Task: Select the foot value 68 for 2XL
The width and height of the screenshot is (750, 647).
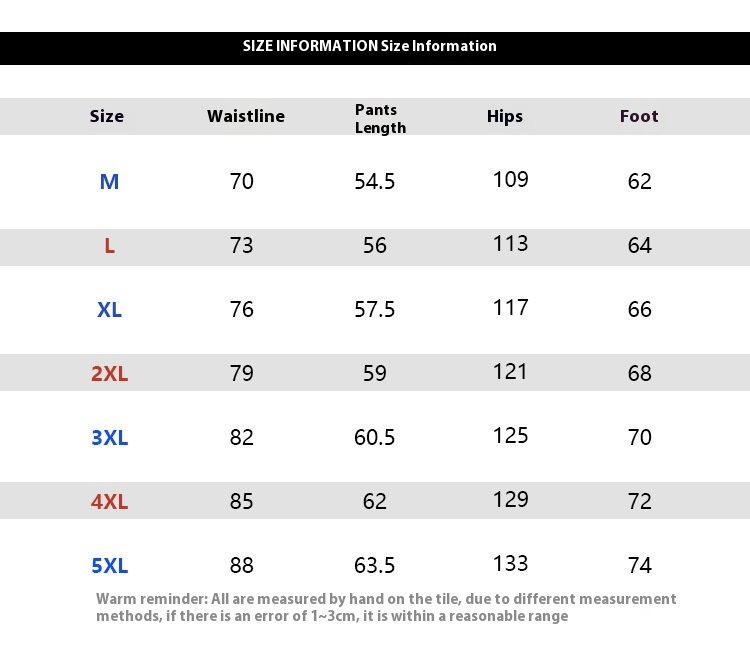Action: point(640,373)
